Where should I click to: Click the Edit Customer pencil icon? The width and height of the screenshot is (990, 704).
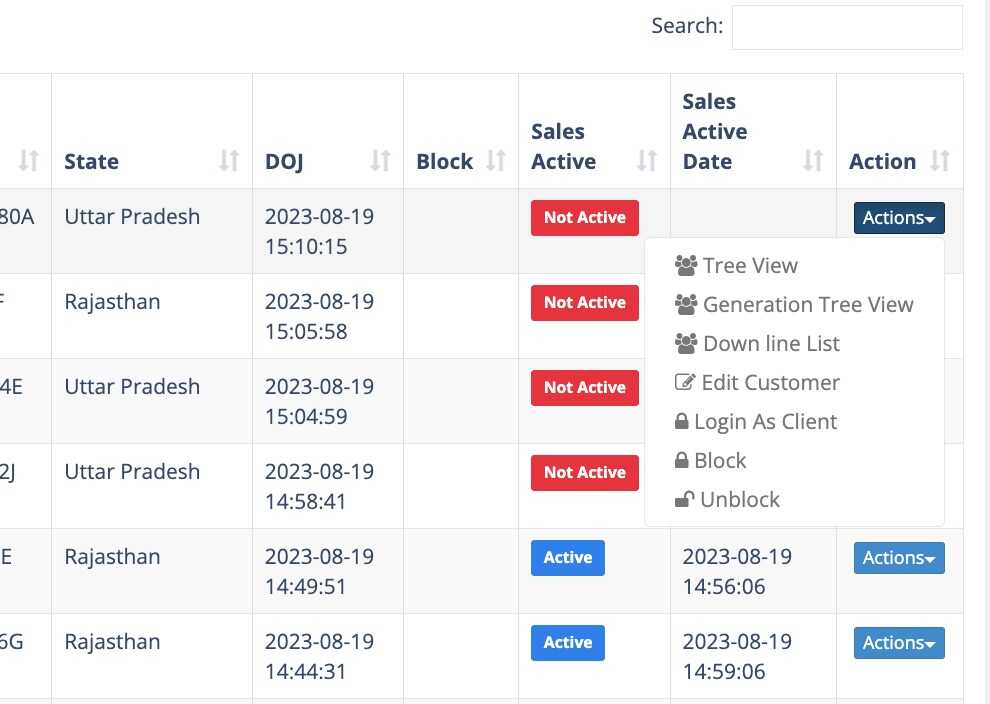click(x=685, y=383)
